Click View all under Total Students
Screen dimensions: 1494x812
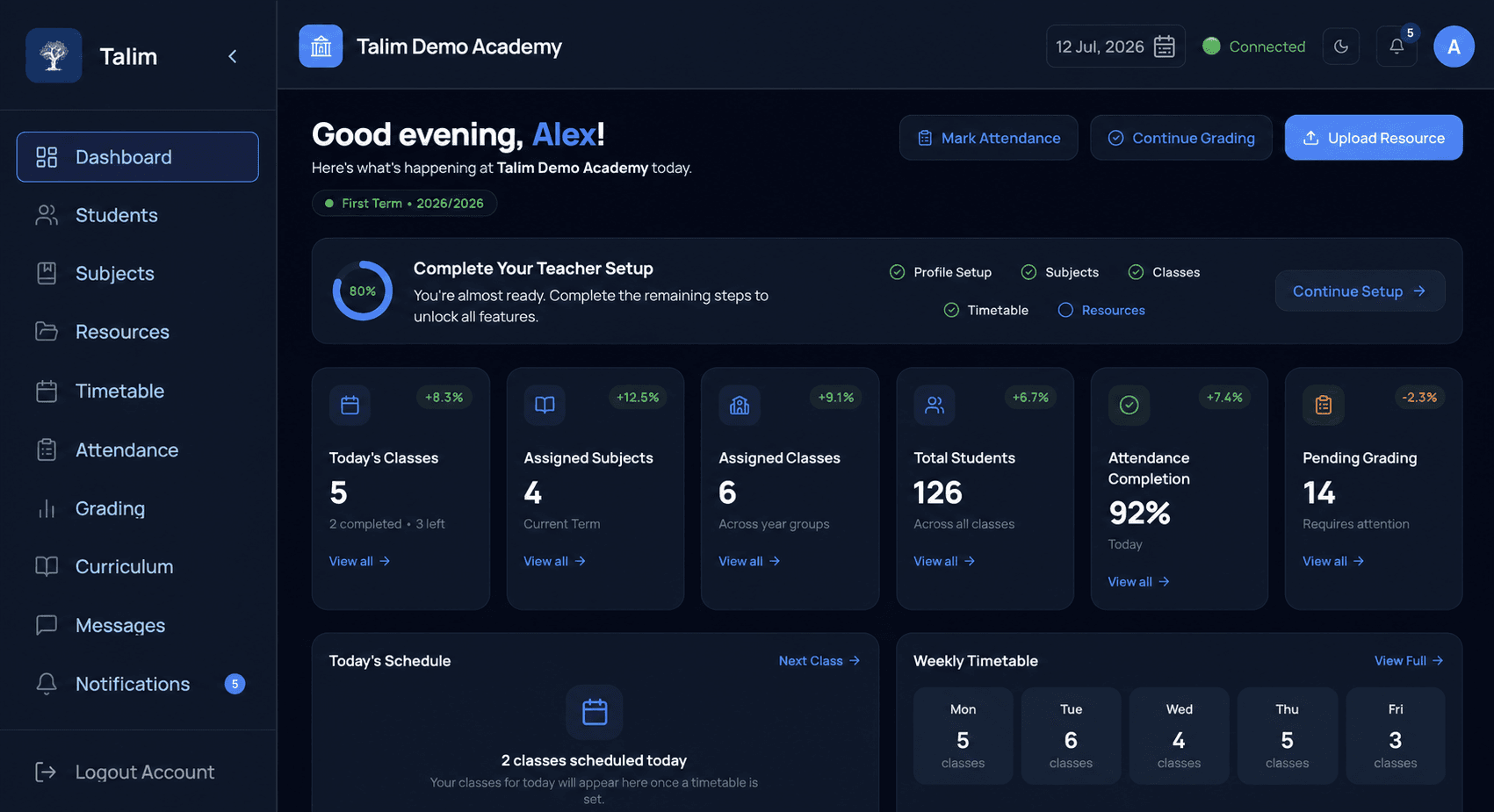(x=944, y=561)
